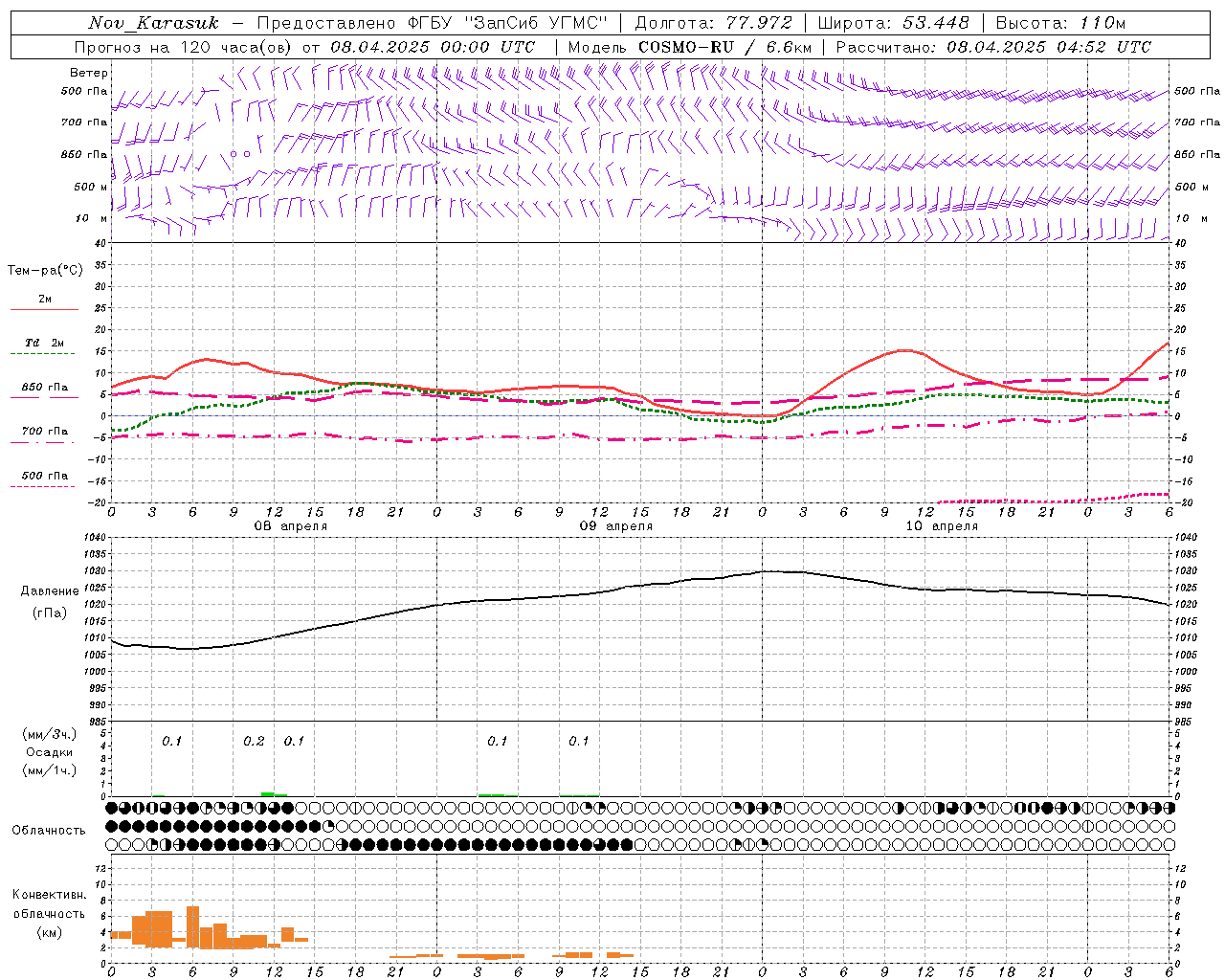Select the Прогноз на 120 часа(ов) text
Screen dimensions: 1225x980
tap(185, 47)
